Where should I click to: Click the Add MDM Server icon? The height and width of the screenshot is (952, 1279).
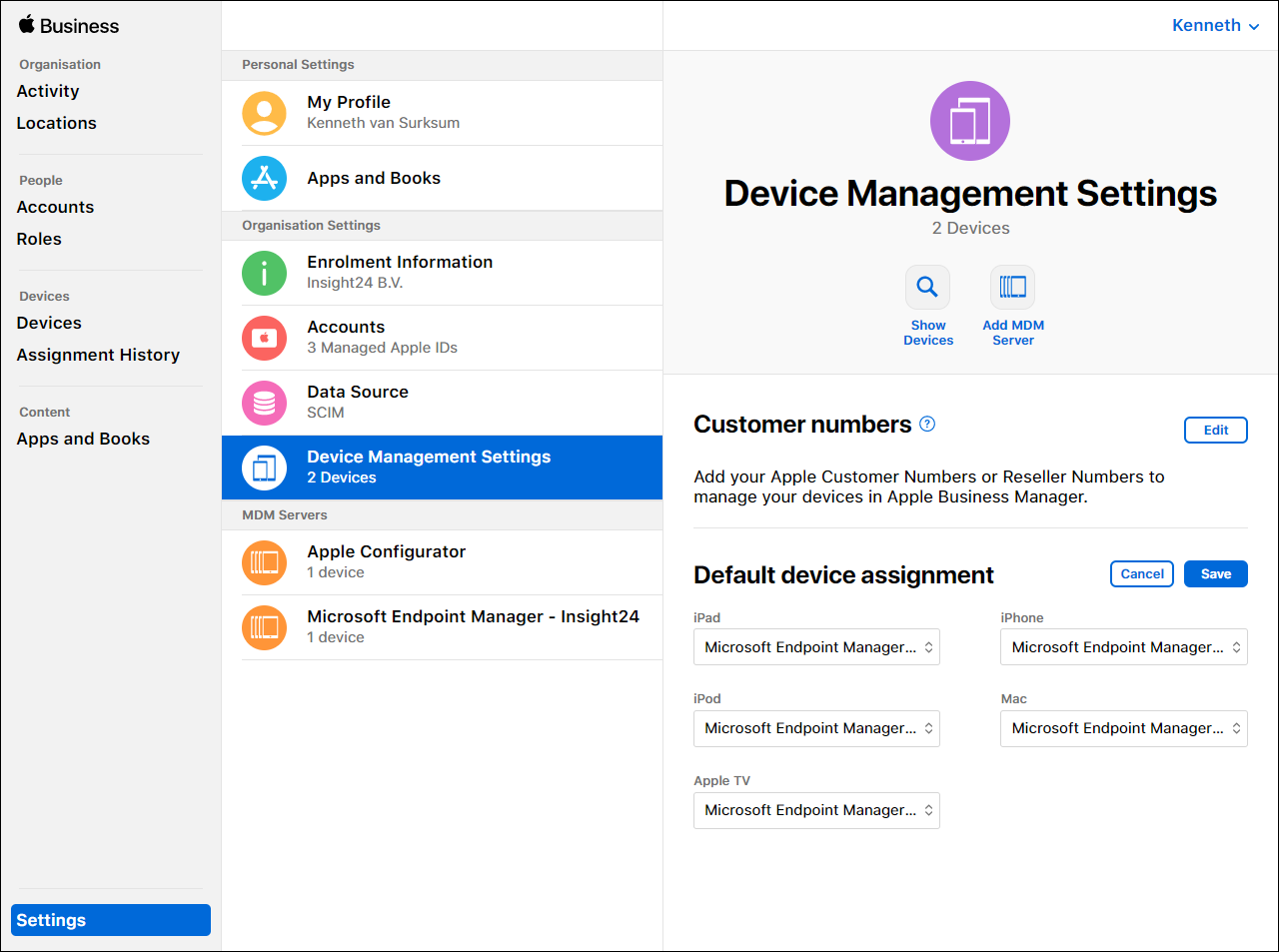click(1012, 287)
